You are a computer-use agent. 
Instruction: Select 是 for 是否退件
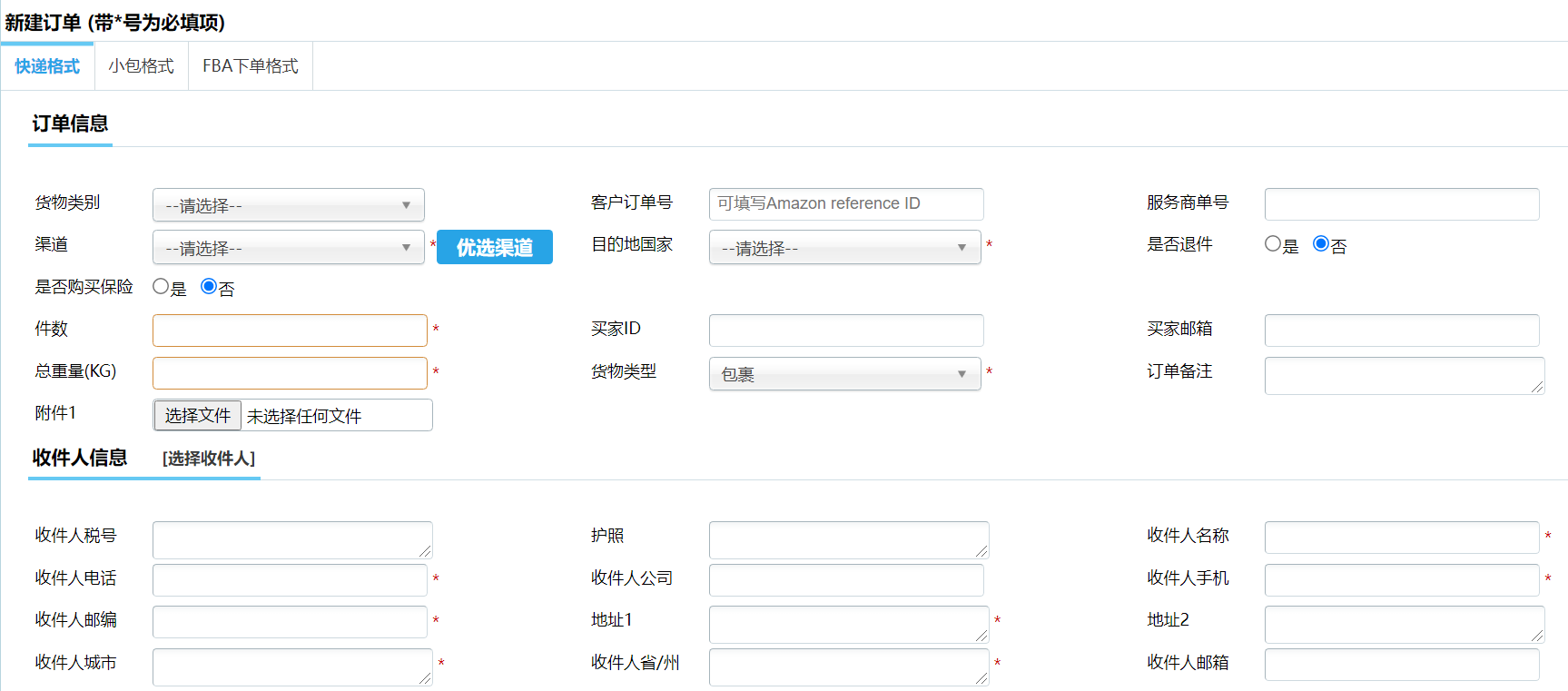click(x=1272, y=244)
